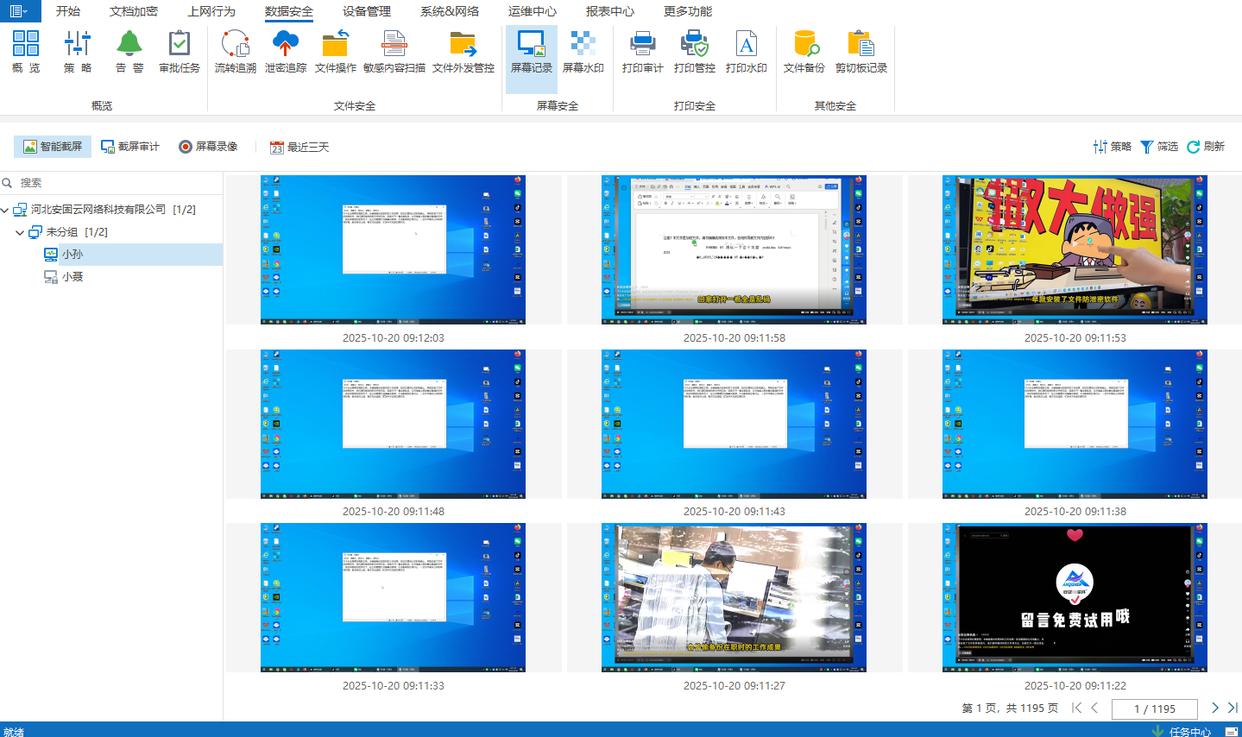This screenshot has width=1242, height=737.
Task: Click the 泄密追踪 cloud icon
Action: point(286,45)
